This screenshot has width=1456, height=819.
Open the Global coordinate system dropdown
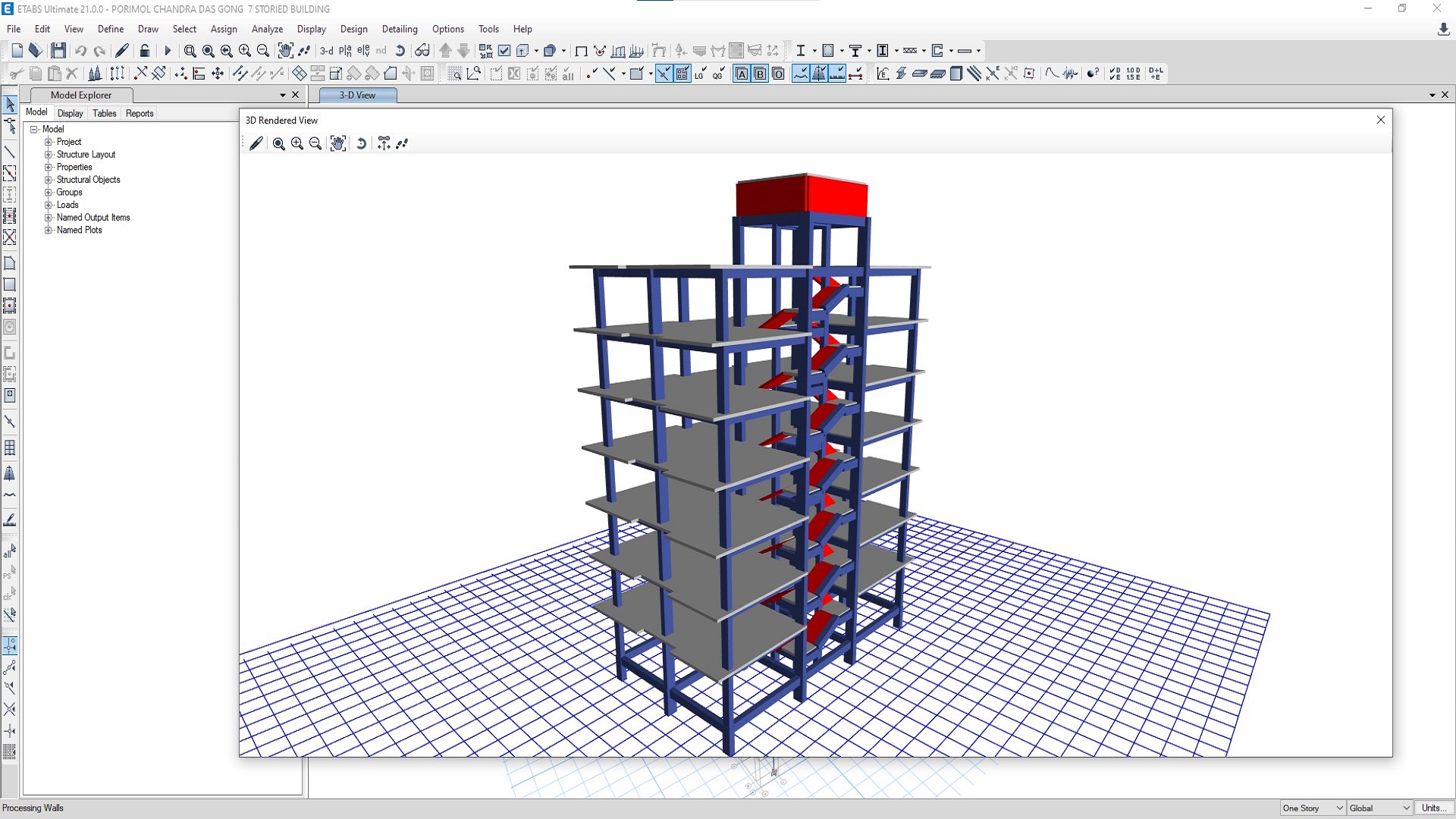(1379, 808)
